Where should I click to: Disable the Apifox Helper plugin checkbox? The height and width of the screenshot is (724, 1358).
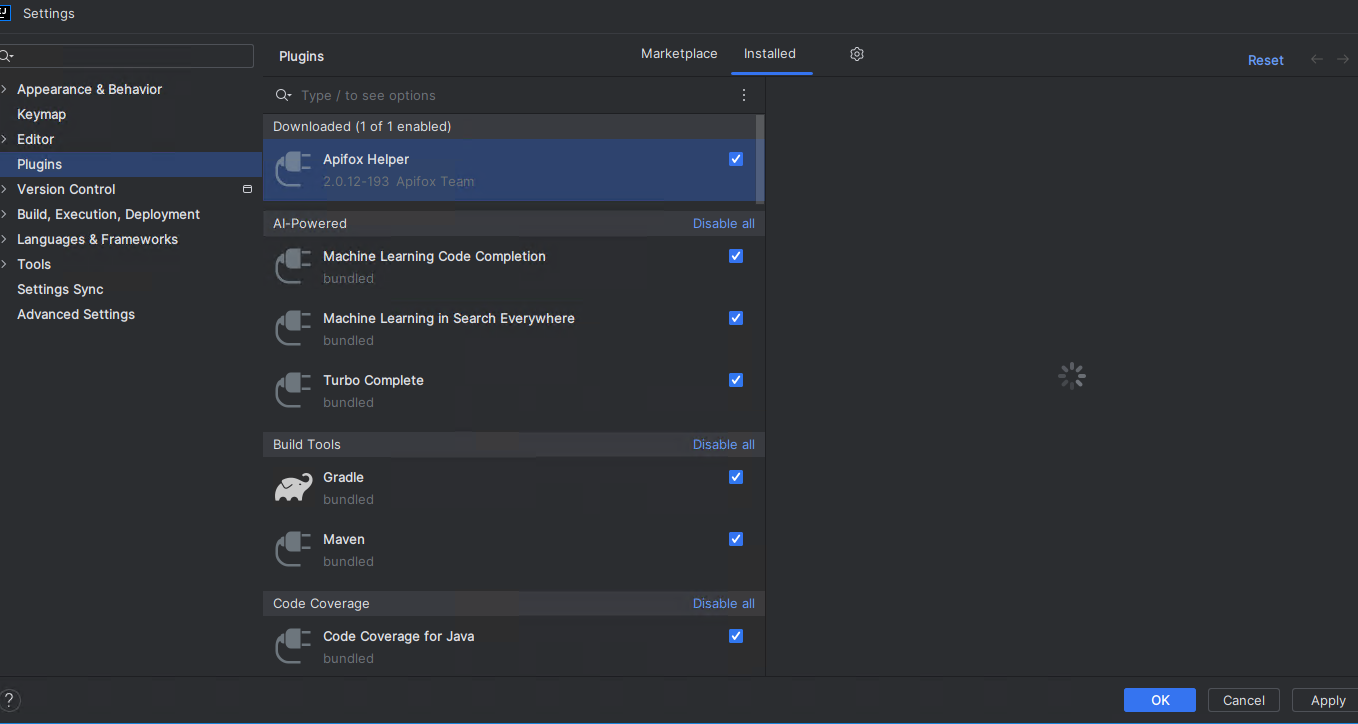[736, 159]
